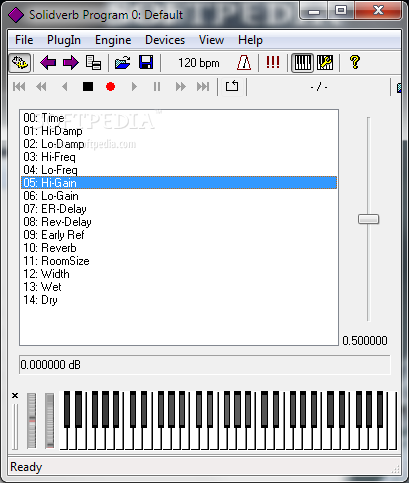The height and width of the screenshot is (483, 409).
Task: Skip to beginning in transport bar
Action: (x=19, y=87)
